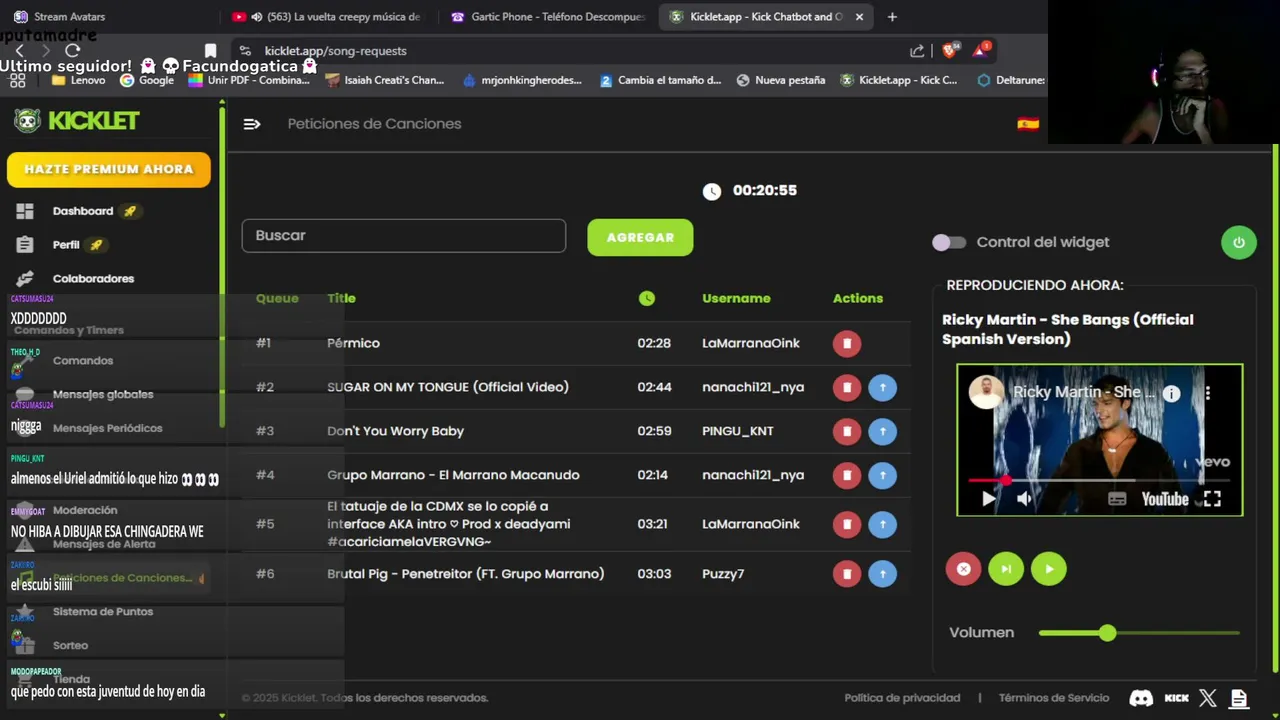The height and width of the screenshot is (720, 1280).
Task: Click the Username column header
Action: [736, 298]
